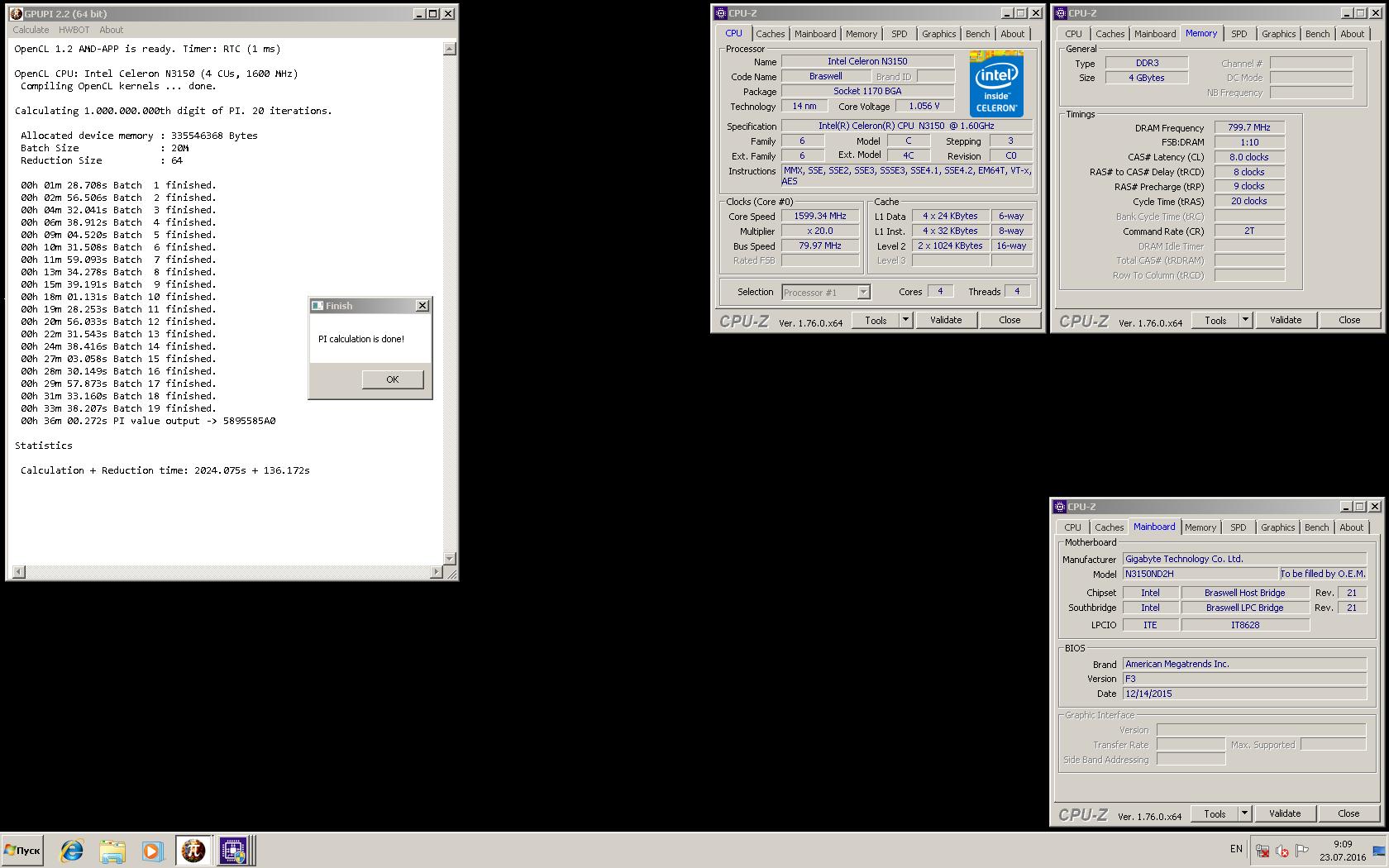
Task: Click the title icon of the Memory CPU-Z window
Action: (x=1060, y=13)
